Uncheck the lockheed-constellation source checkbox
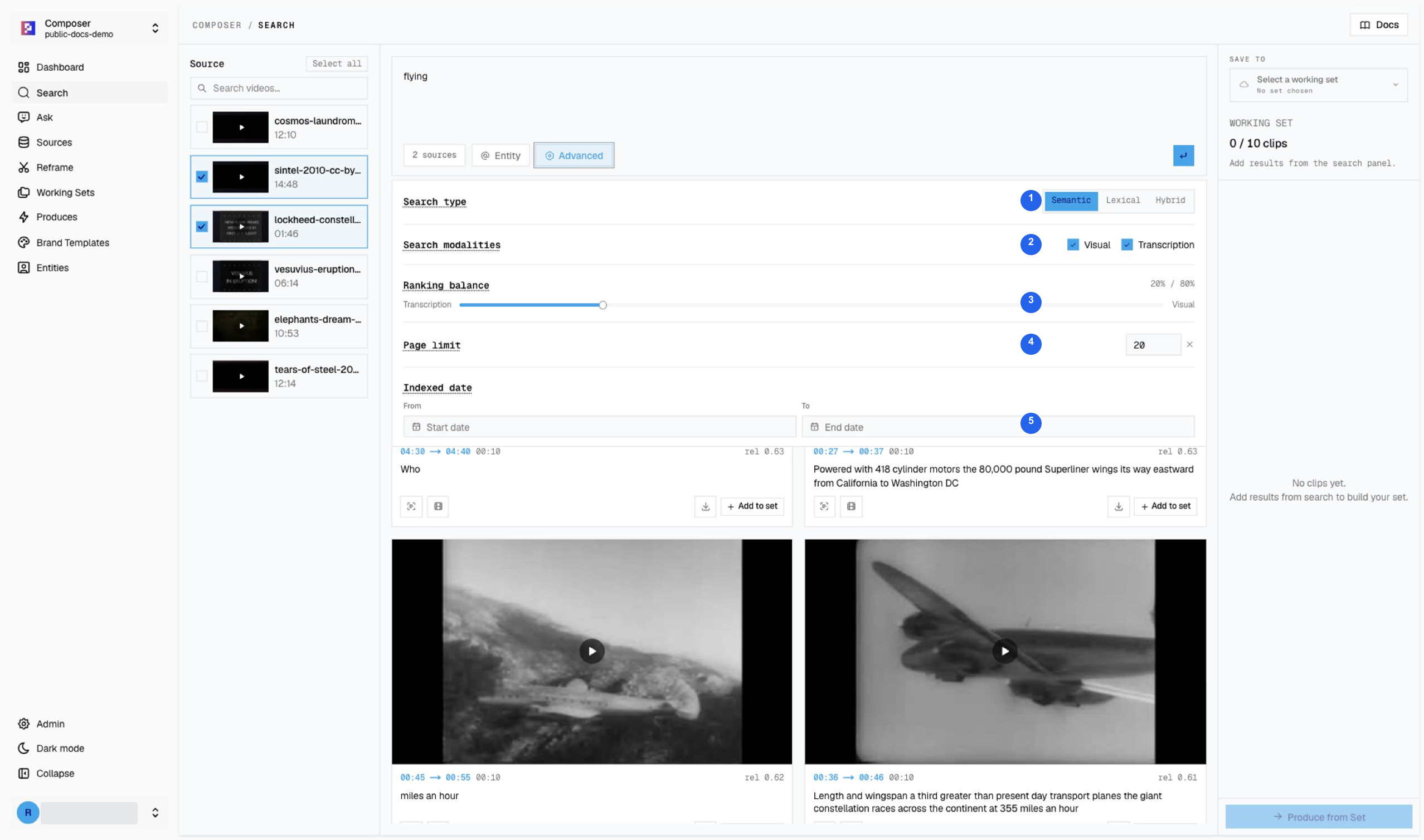 pos(202,226)
